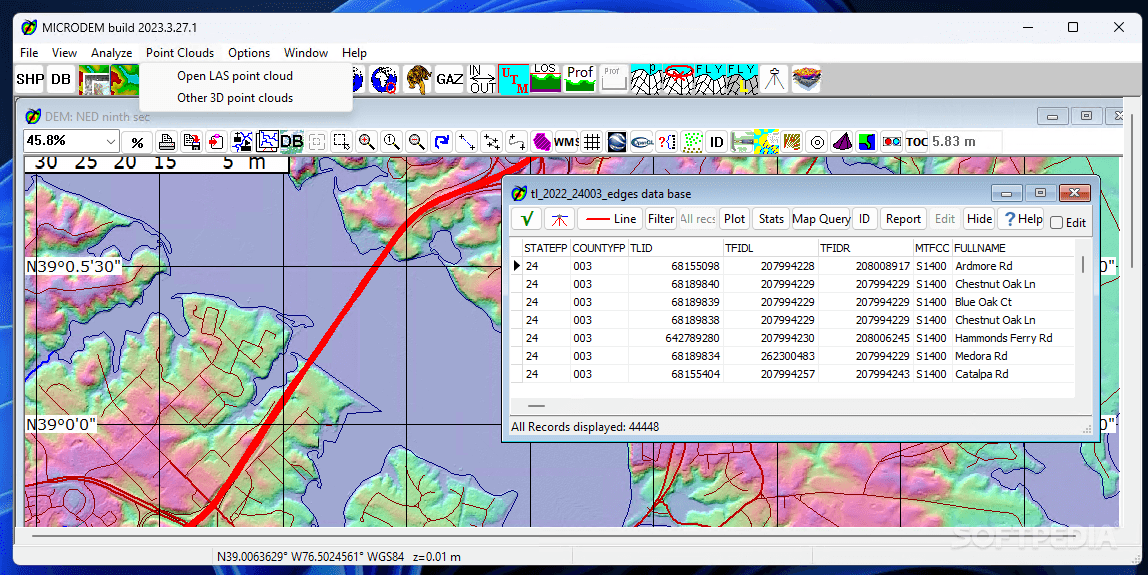This screenshot has height=575, width=1148.
Task: Click the ID button in map toolbar
Action: tap(717, 141)
